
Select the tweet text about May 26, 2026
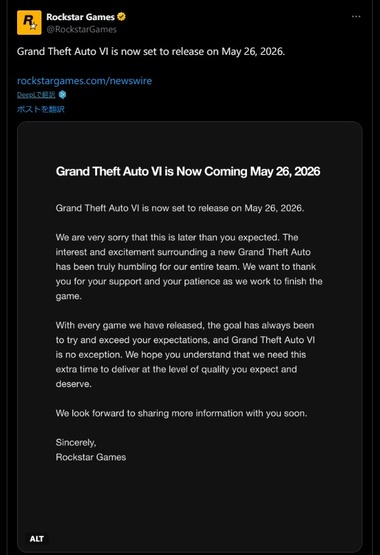(x=151, y=52)
